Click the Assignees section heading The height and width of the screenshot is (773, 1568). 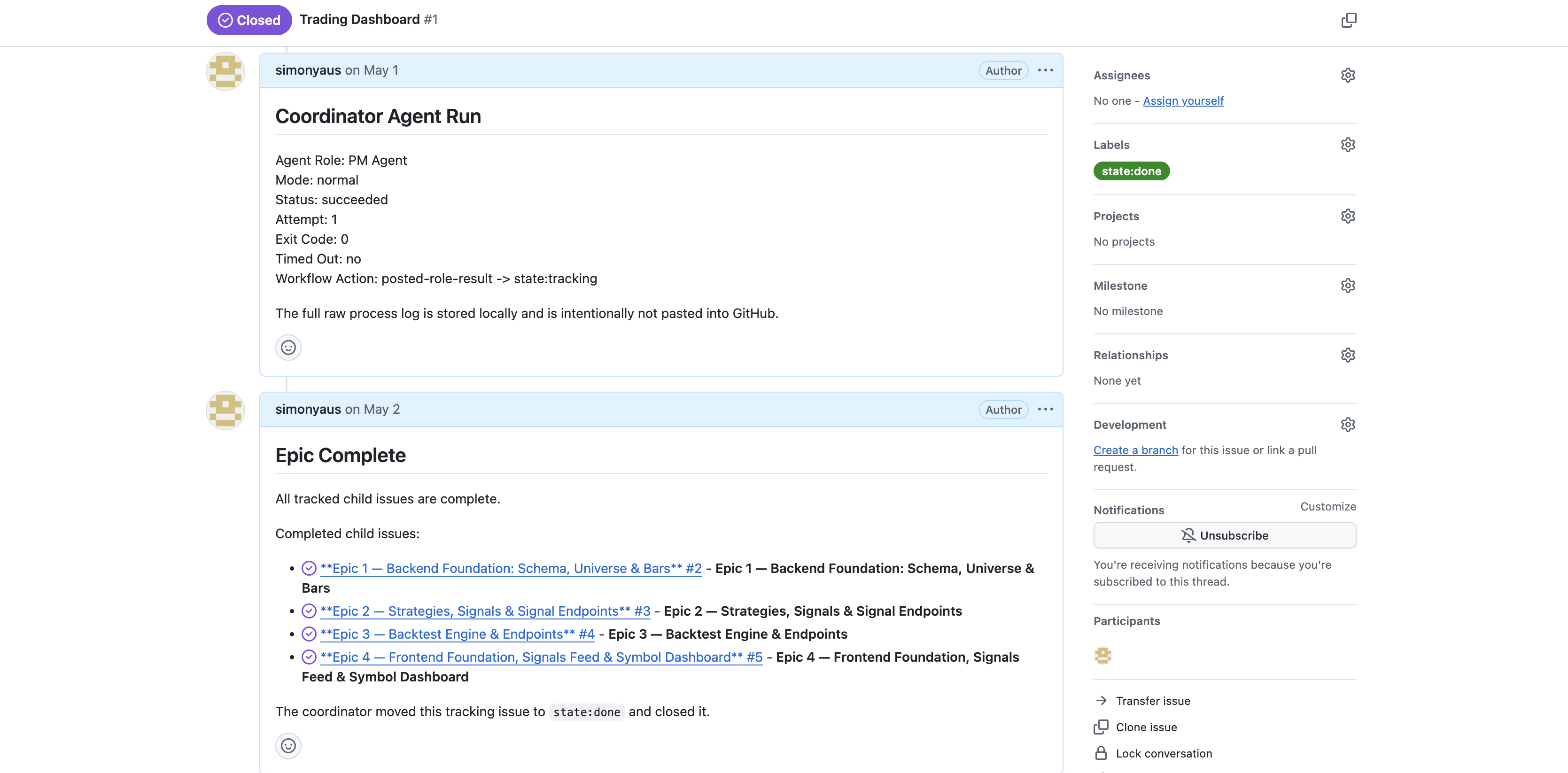click(x=1121, y=75)
